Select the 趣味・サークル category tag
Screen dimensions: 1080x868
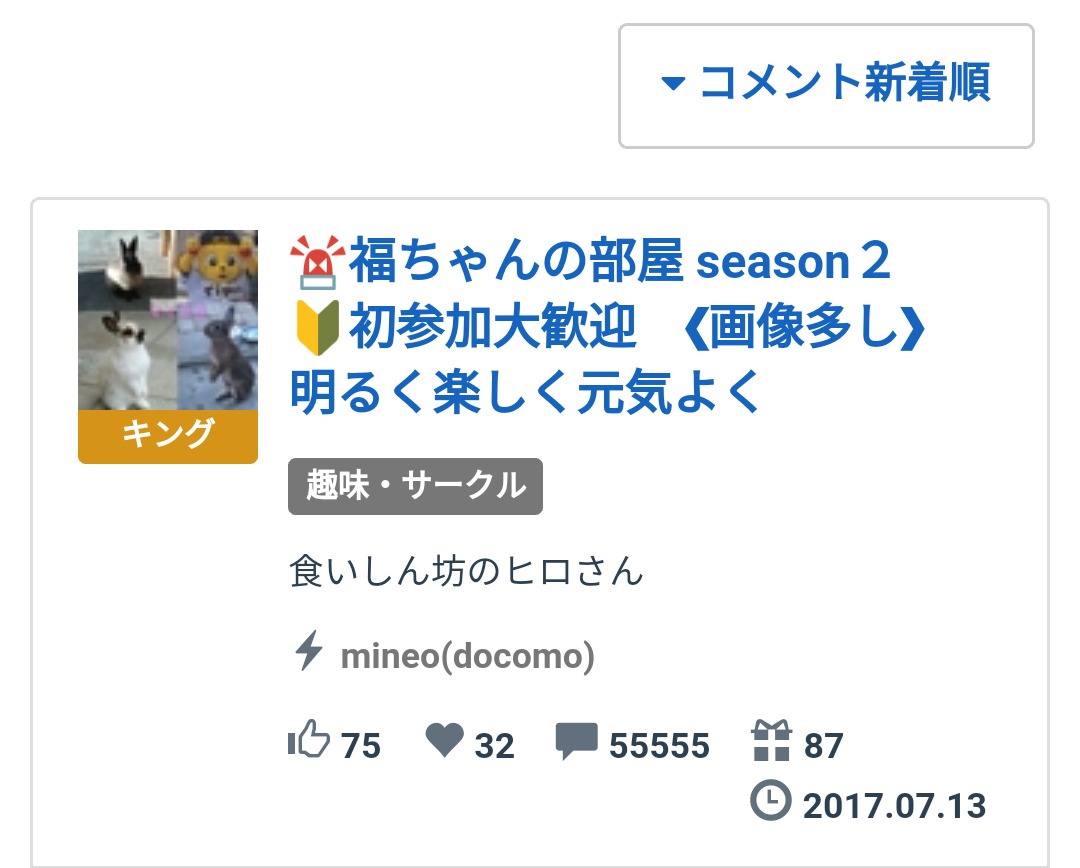pyautogui.click(x=415, y=486)
